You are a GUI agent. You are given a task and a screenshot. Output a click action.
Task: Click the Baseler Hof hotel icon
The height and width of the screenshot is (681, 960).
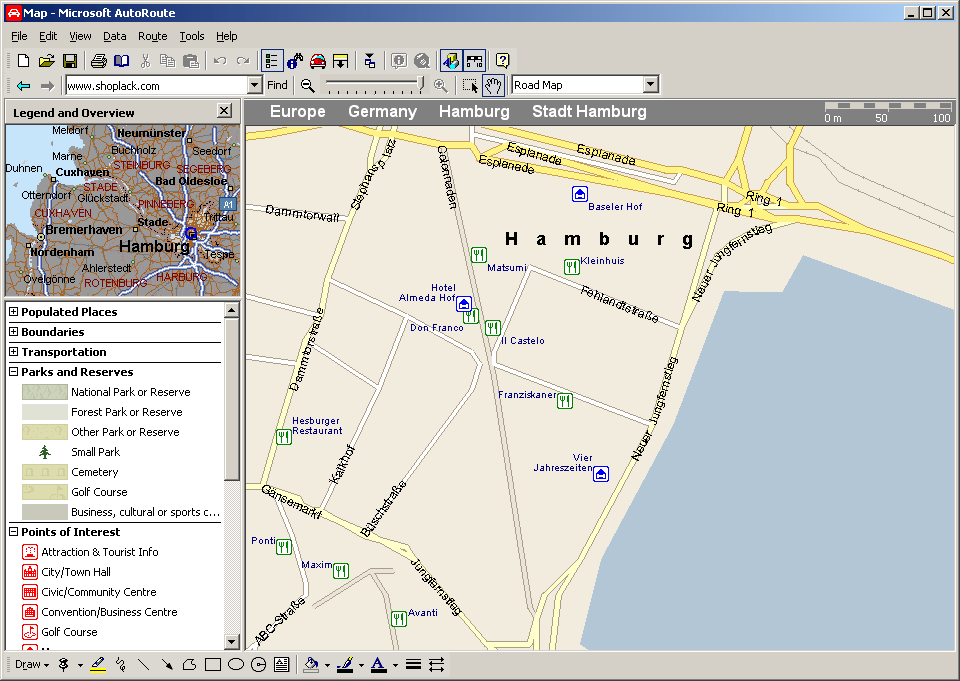580,194
